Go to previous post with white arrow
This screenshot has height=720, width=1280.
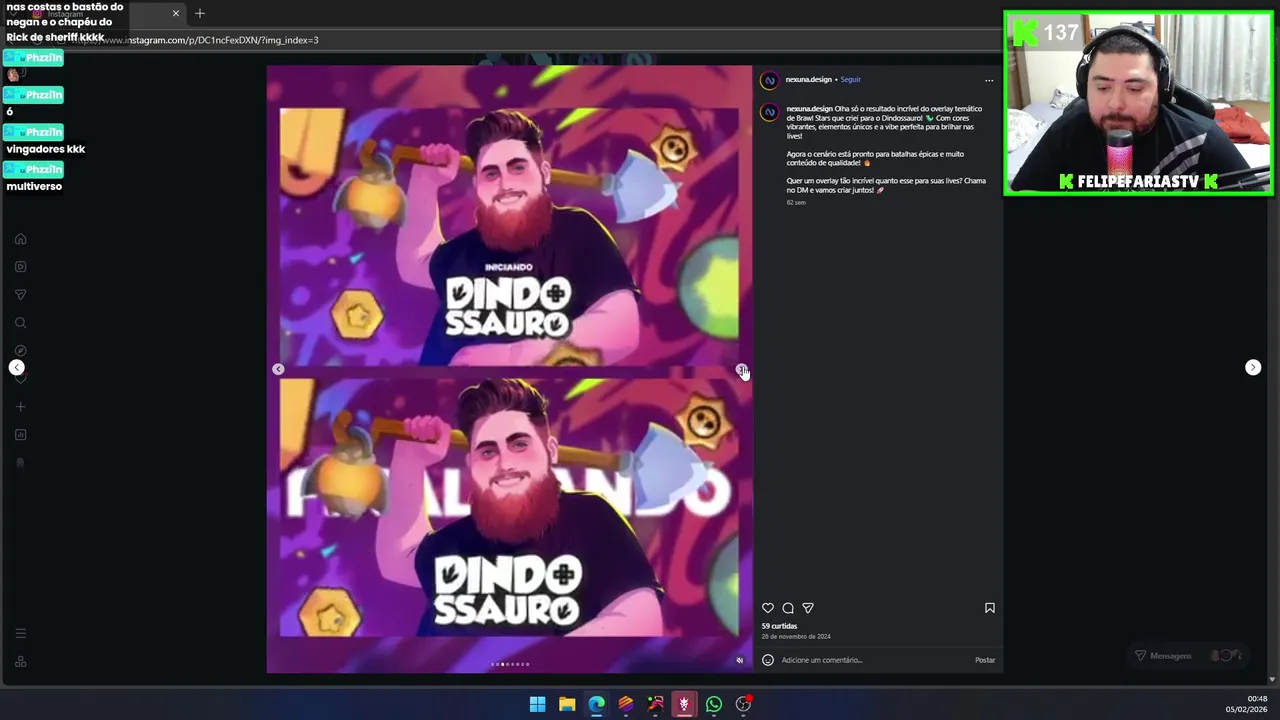click(17, 367)
